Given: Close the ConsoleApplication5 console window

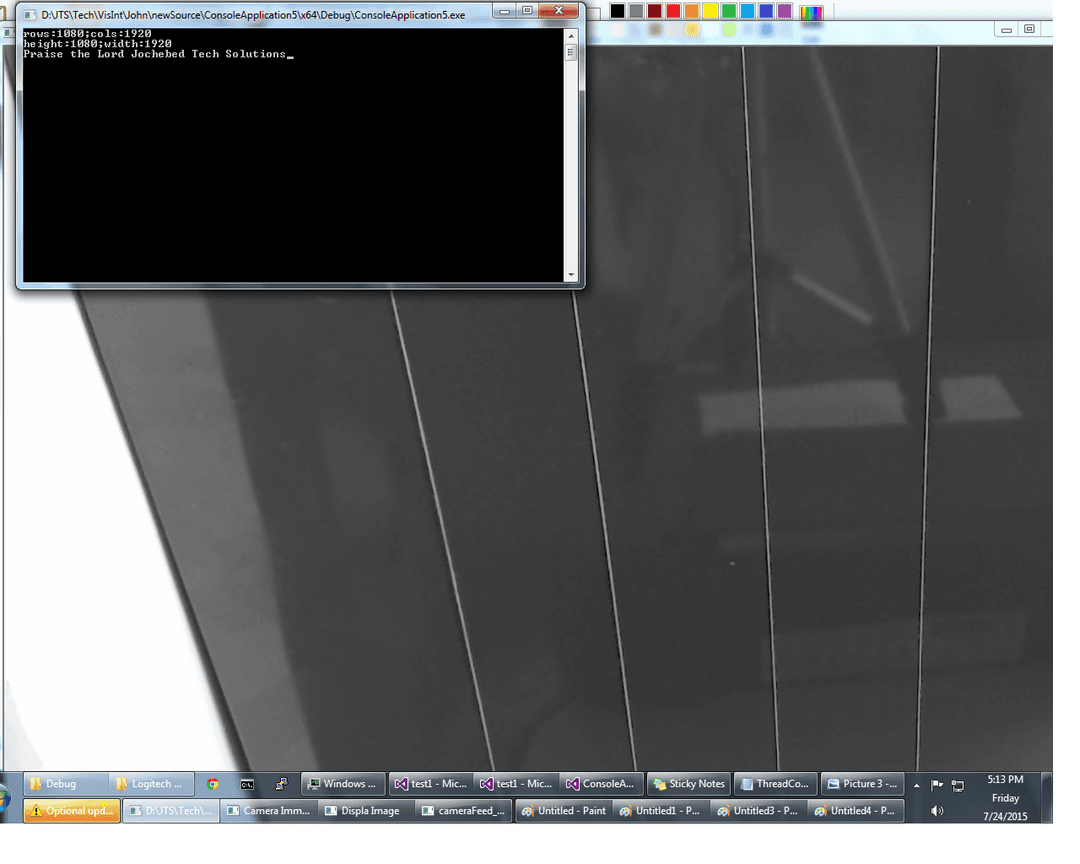Looking at the screenshot, I should 559,10.
